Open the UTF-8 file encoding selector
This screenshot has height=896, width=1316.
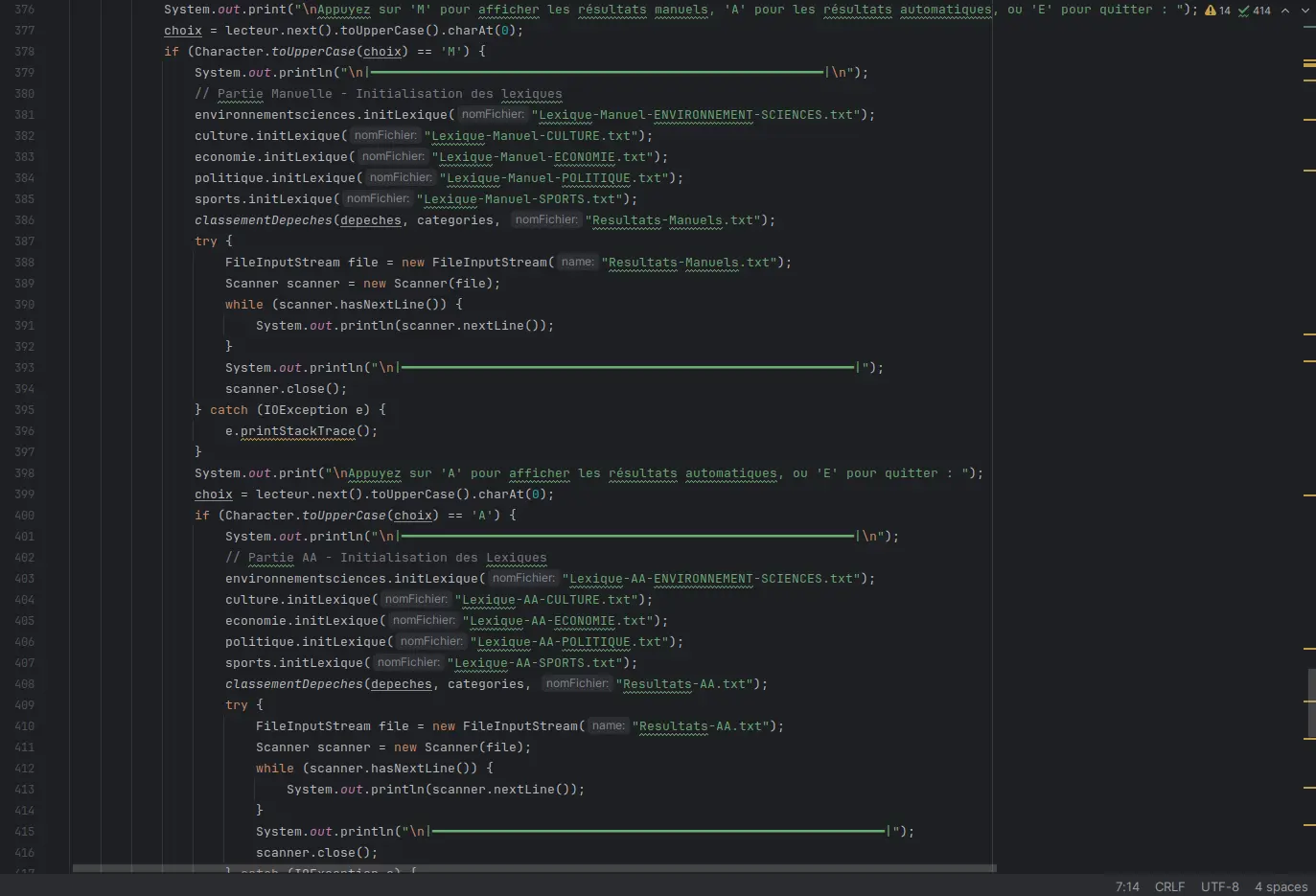[1219, 886]
